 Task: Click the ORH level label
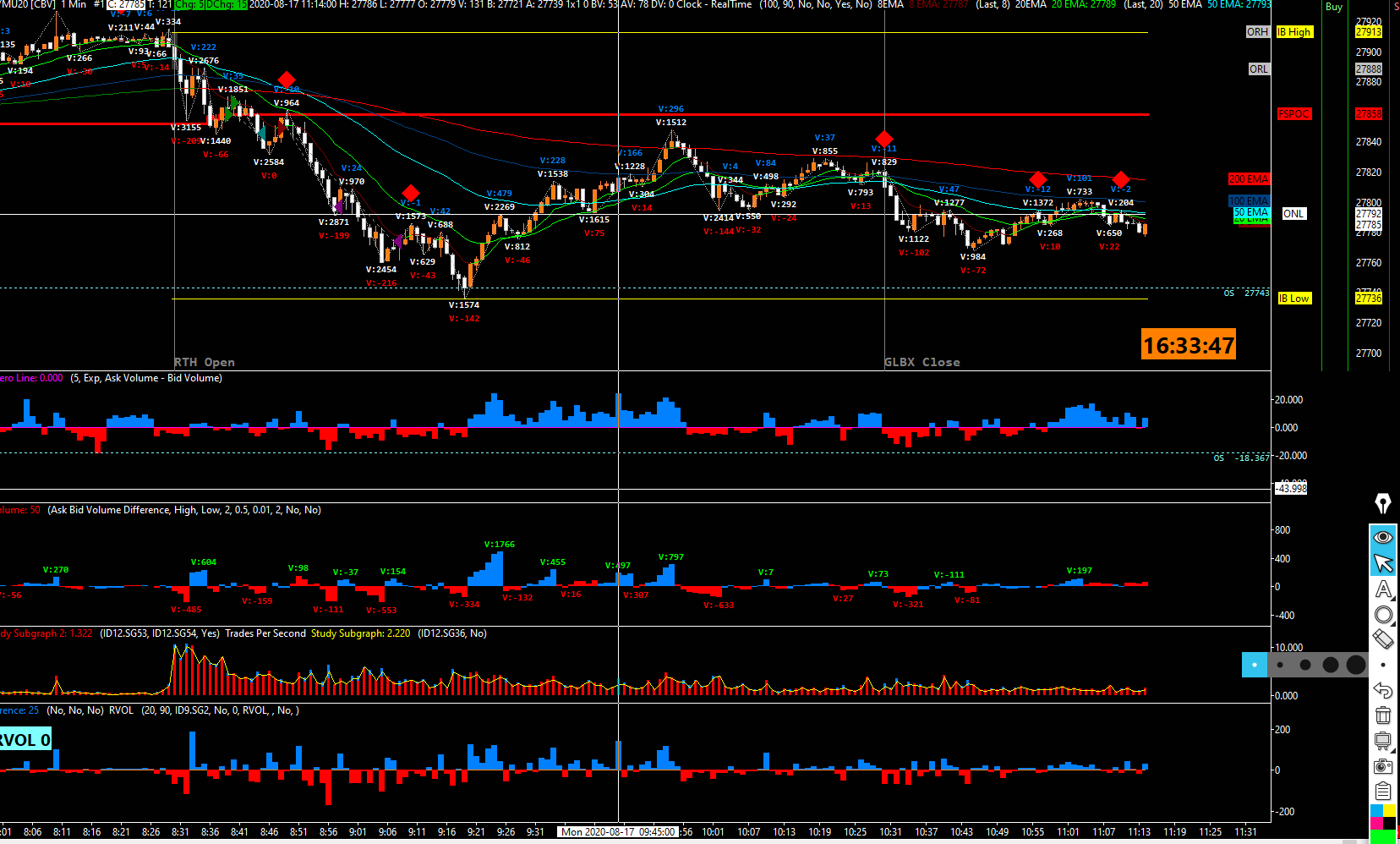tap(1257, 32)
